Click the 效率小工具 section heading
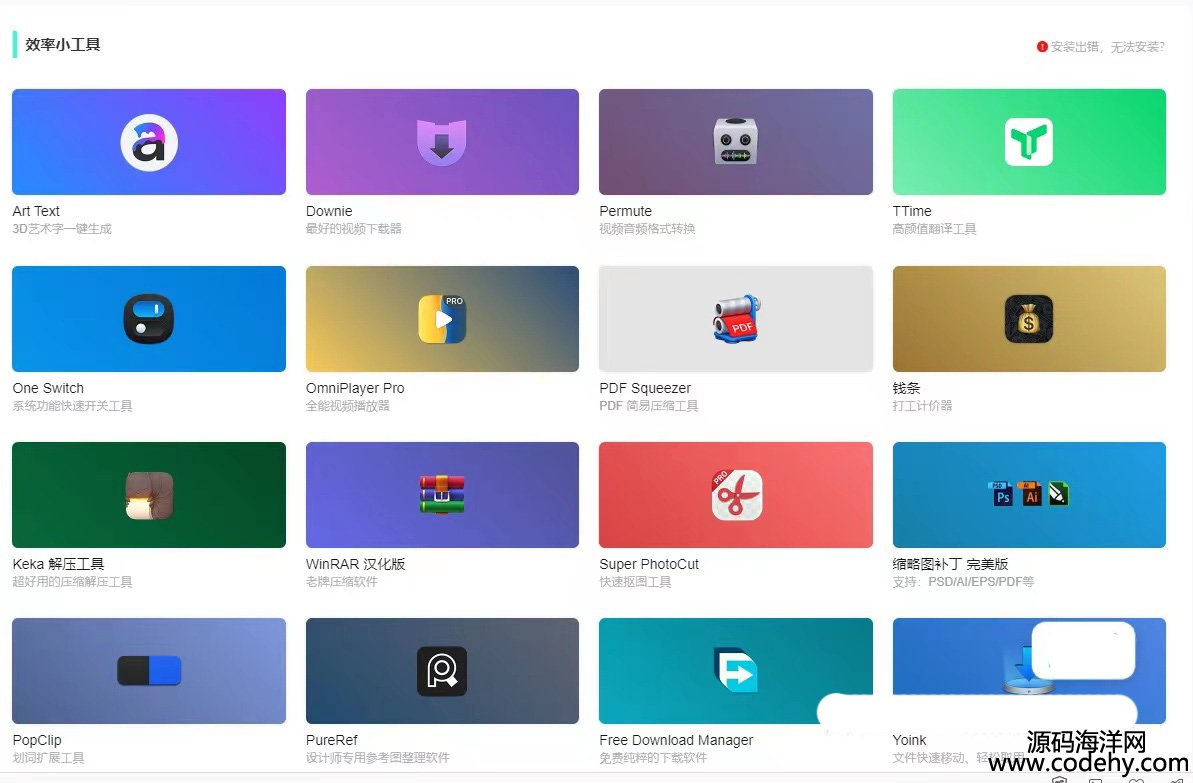Image resolution: width=1193 pixels, height=783 pixels. [x=62, y=45]
